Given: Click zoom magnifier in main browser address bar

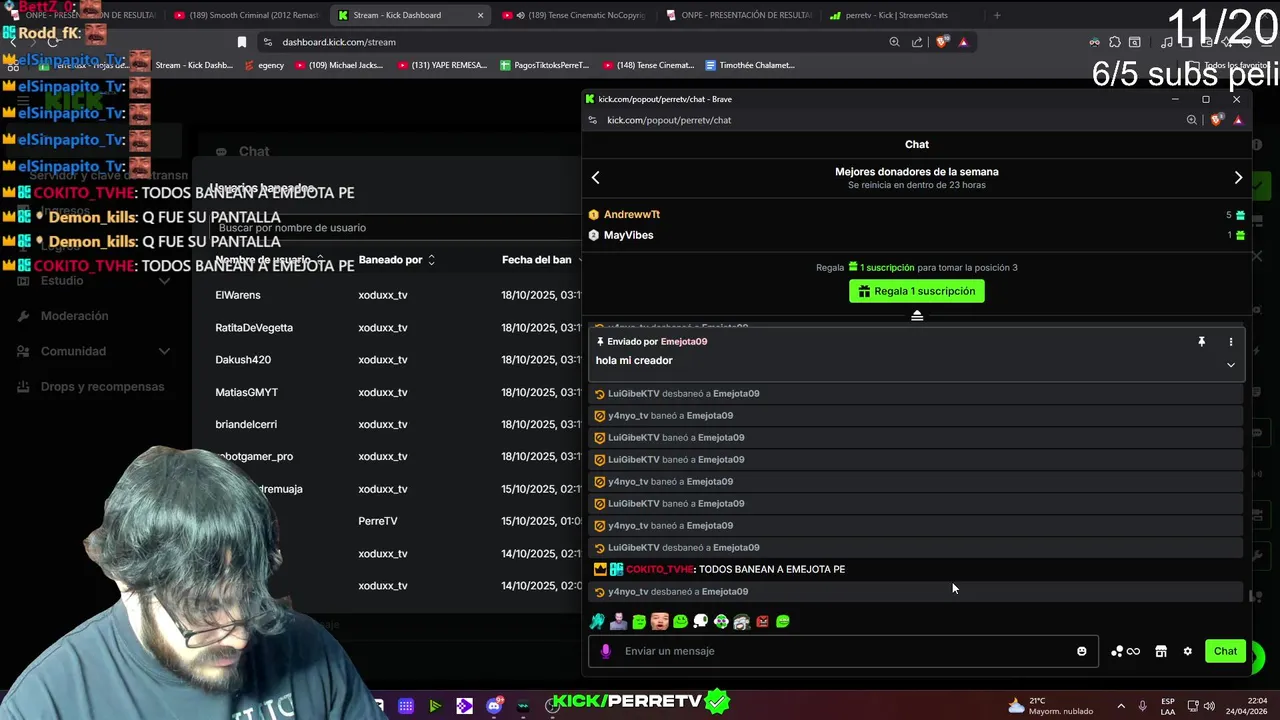Looking at the screenshot, I should [894, 42].
